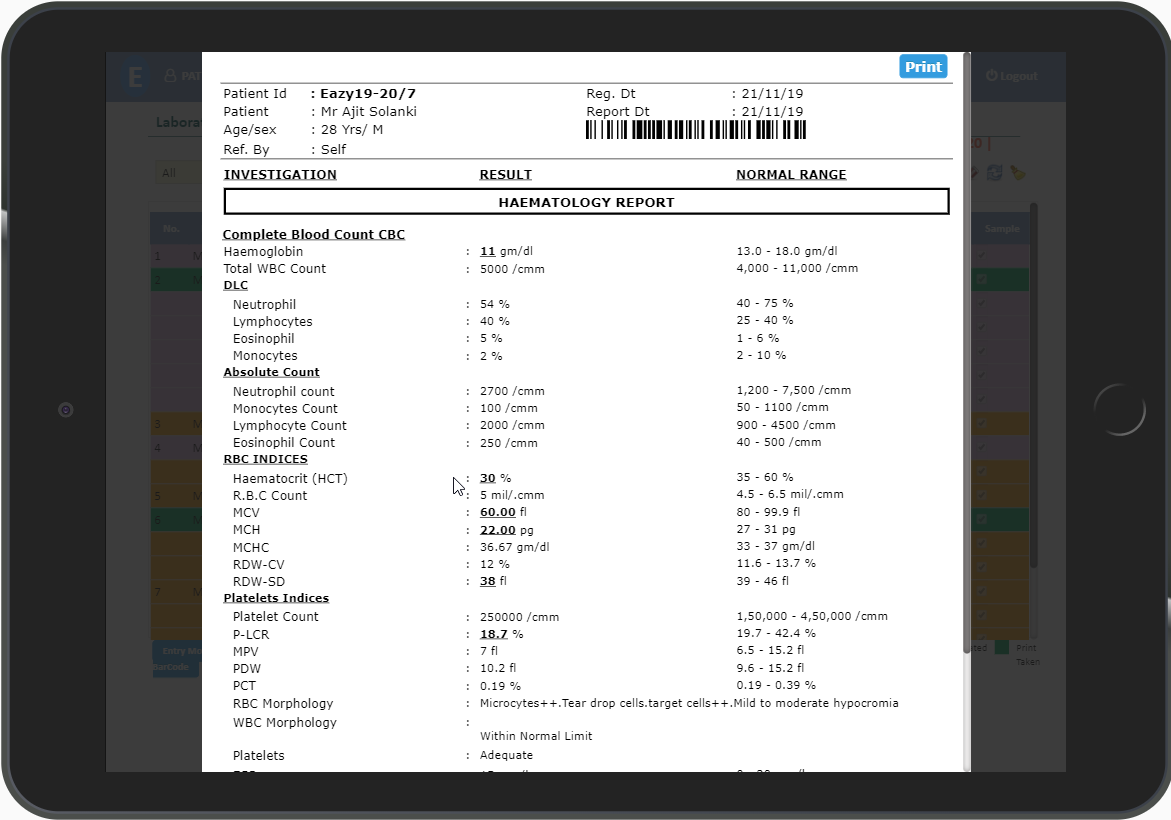Click the report popup vertical scrollbar

(x=966, y=350)
